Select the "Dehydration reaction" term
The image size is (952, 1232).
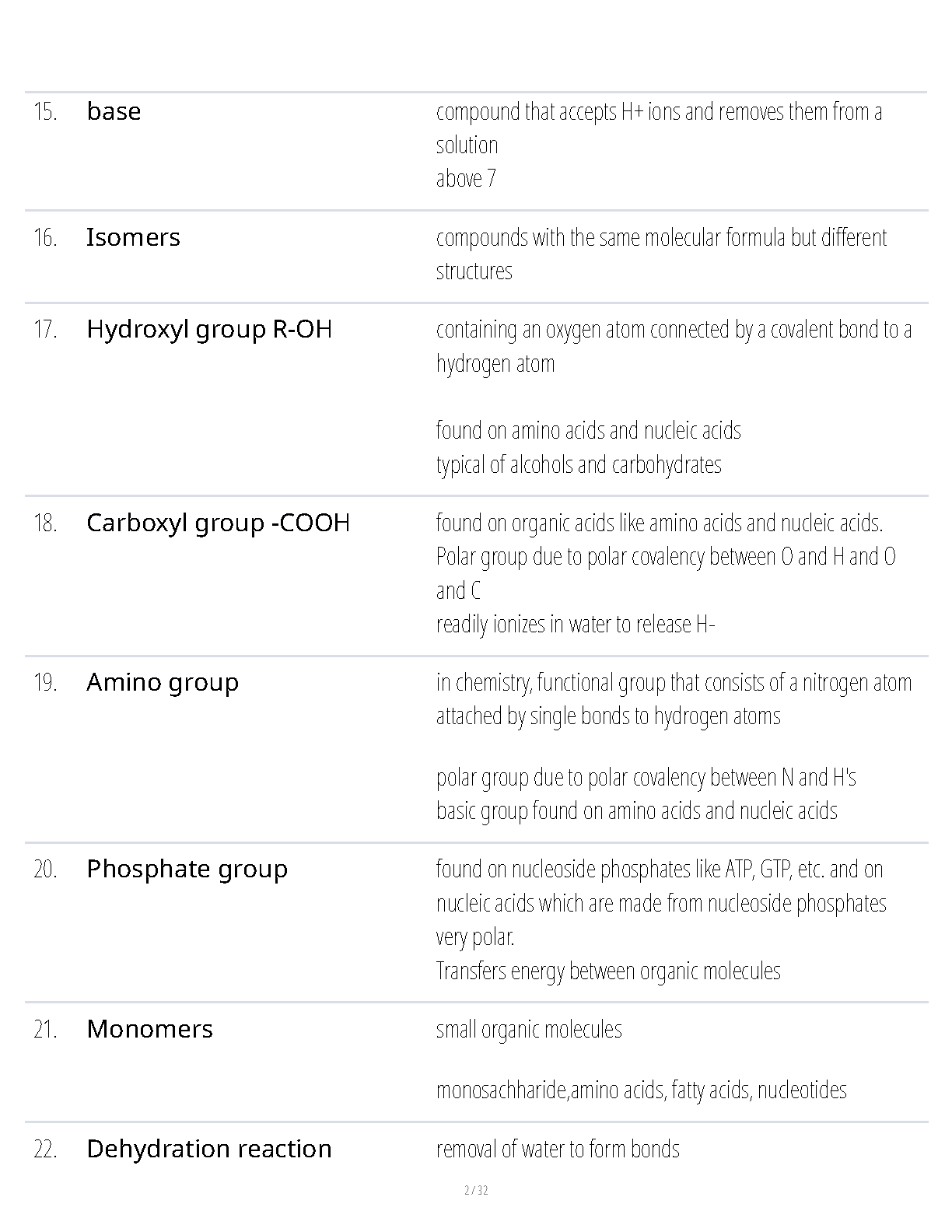208,1149
